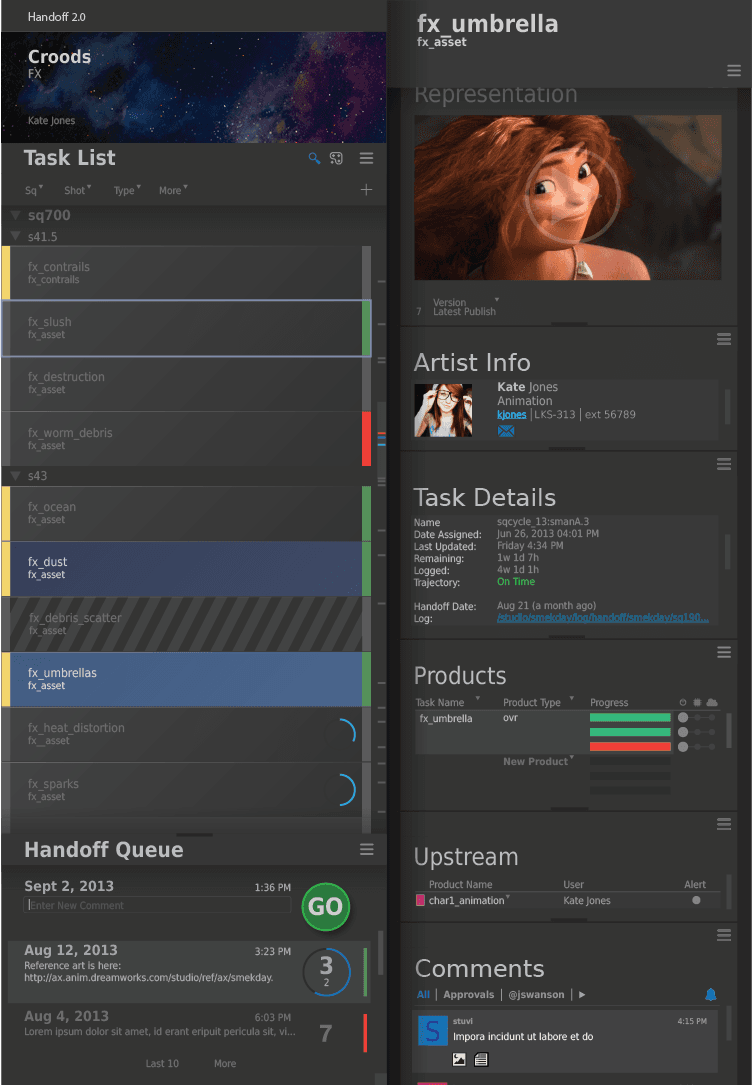Open the fx_umbrella header hamburger menu

[x=734, y=71]
